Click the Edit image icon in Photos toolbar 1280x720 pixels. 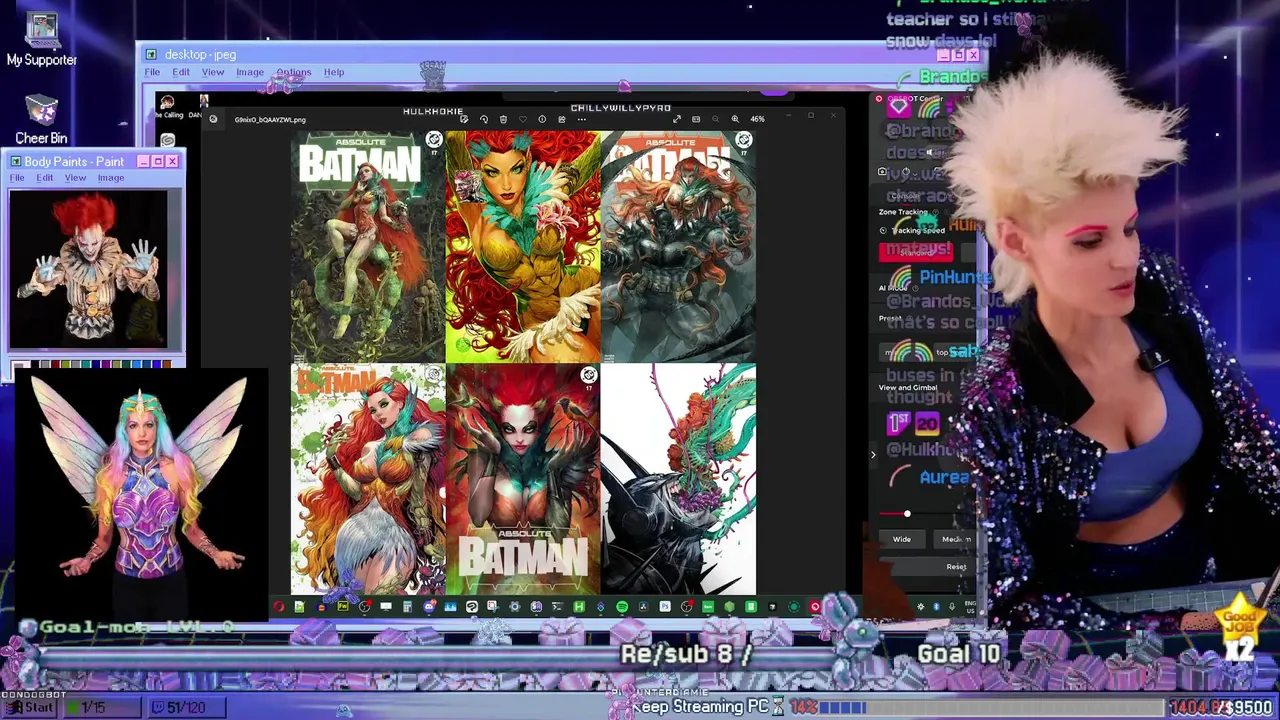[464, 119]
